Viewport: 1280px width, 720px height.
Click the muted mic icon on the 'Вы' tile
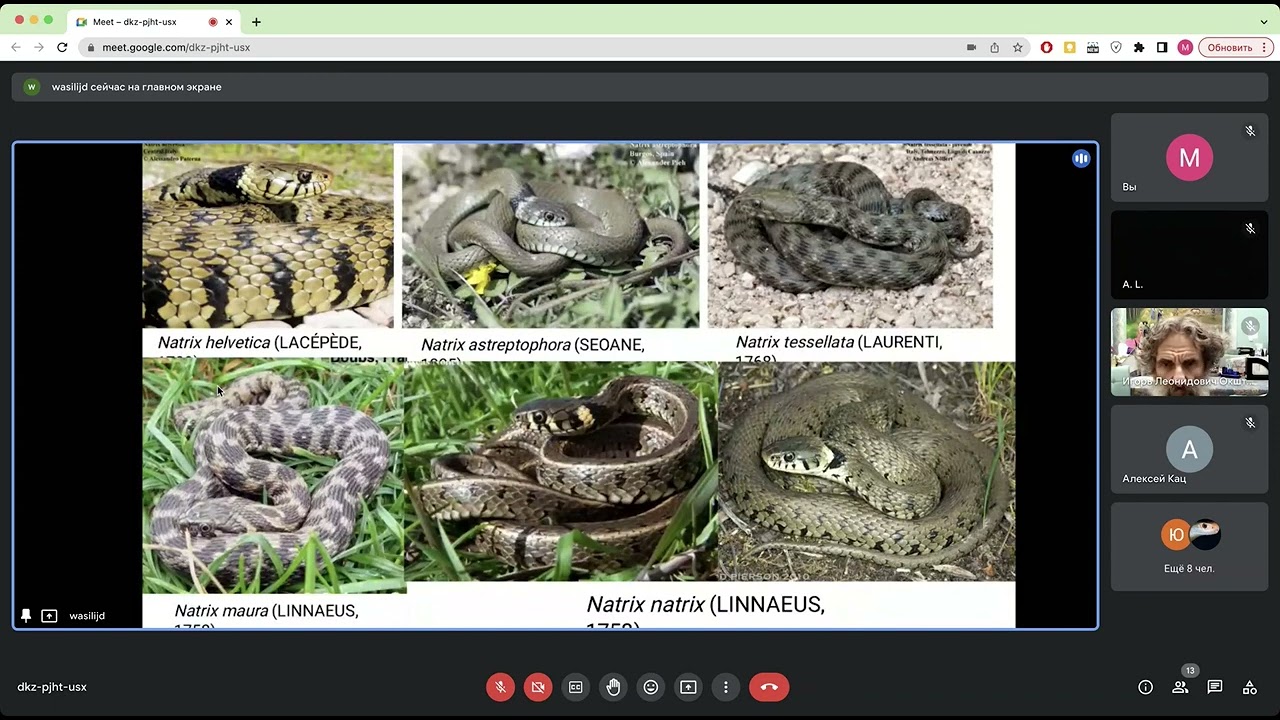tap(1250, 131)
